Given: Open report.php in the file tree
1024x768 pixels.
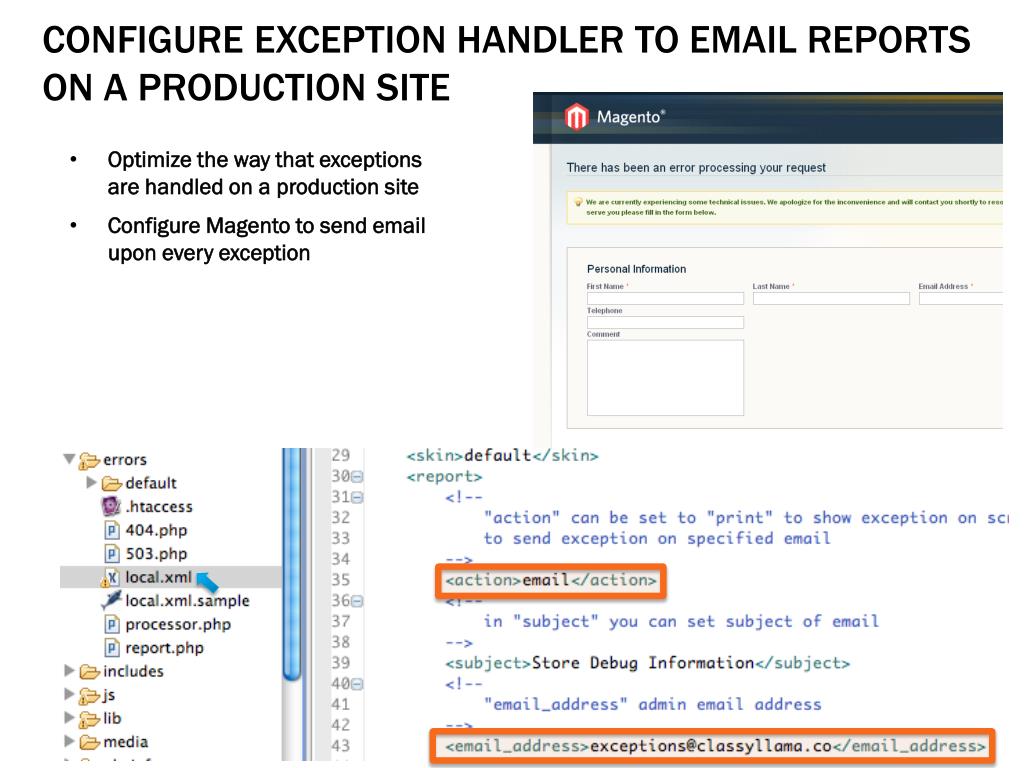Looking at the screenshot, I should point(165,648).
